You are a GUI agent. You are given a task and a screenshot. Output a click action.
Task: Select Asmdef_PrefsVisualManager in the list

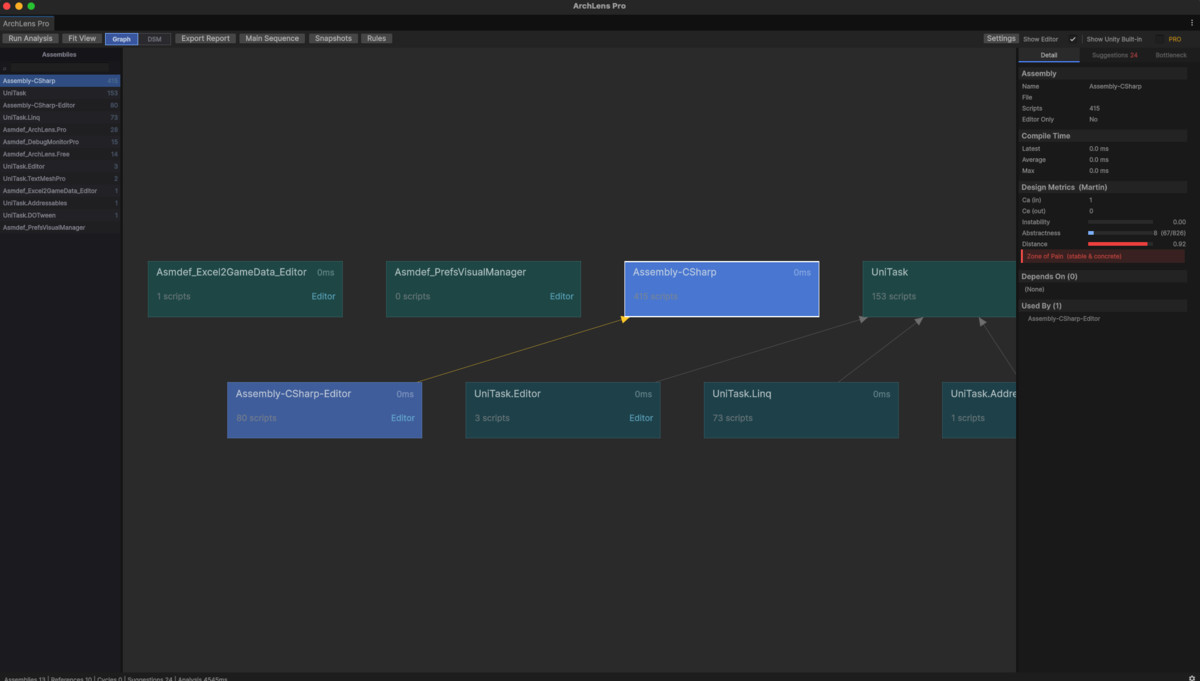(x=60, y=227)
